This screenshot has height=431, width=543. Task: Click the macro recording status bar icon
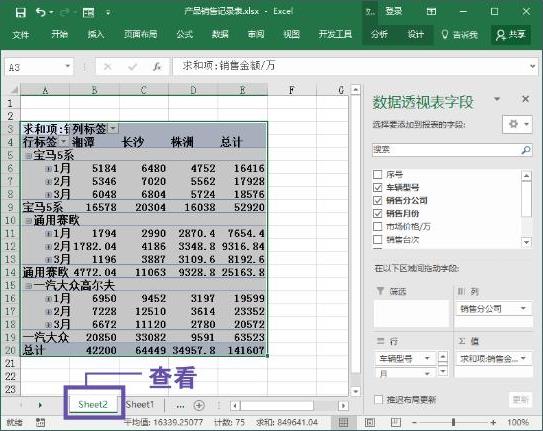[x=41, y=422]
